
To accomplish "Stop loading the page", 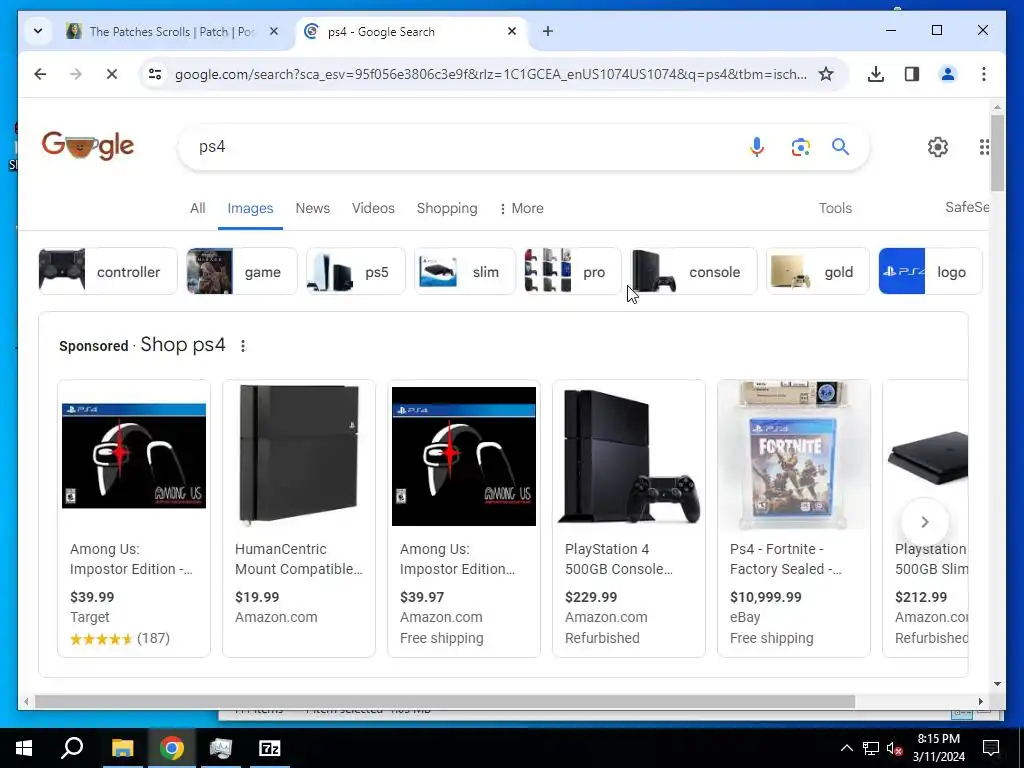I will [x=112, y=74].
